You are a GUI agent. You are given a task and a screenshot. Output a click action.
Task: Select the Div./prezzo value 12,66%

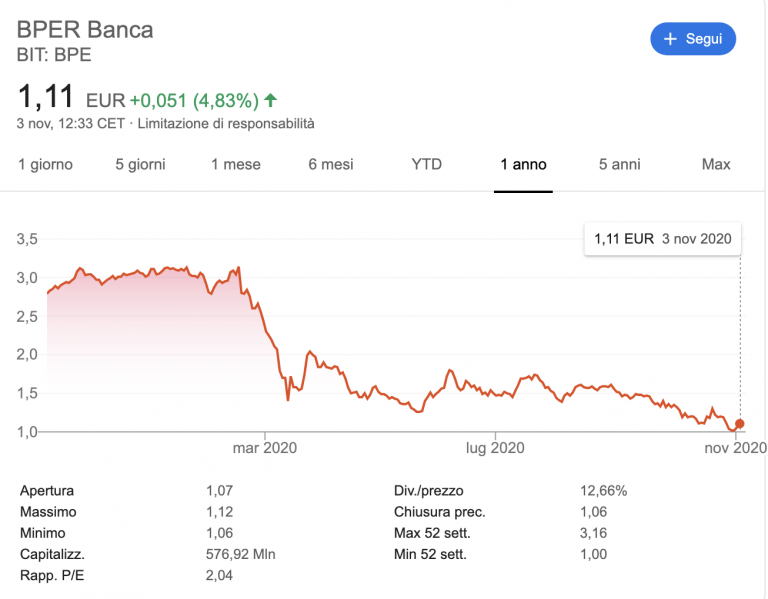click(604, 491)
